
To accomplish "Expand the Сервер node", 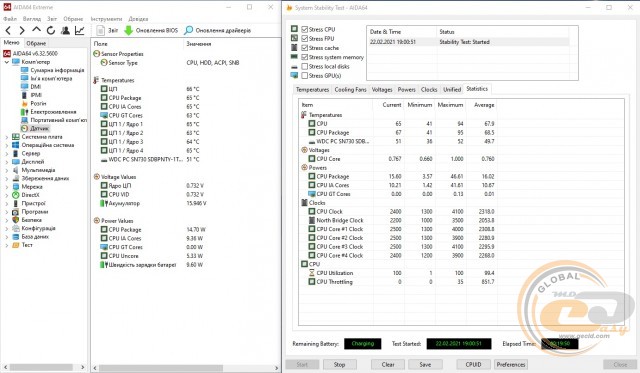I will [7, 154].
